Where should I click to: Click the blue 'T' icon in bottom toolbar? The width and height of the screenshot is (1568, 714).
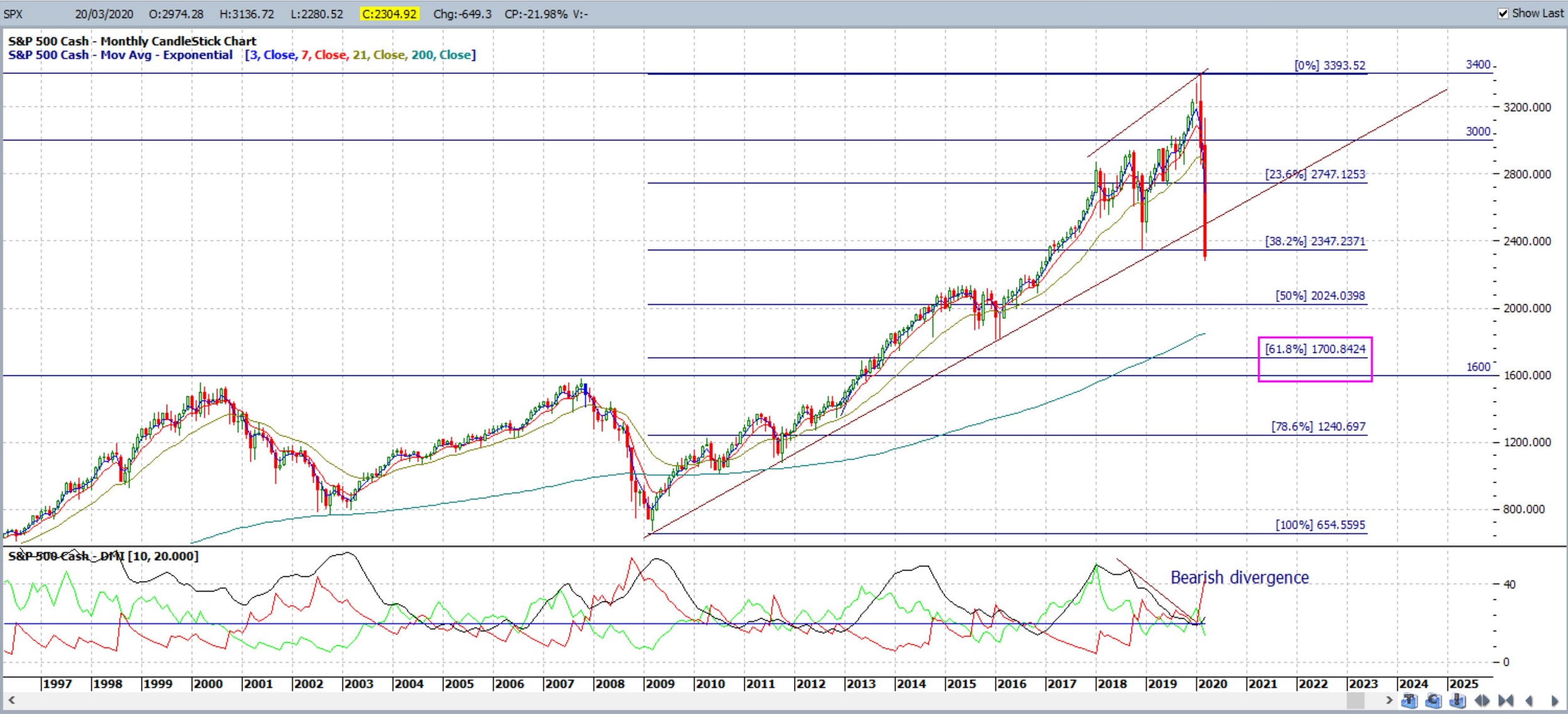(x=1409, y=700)
